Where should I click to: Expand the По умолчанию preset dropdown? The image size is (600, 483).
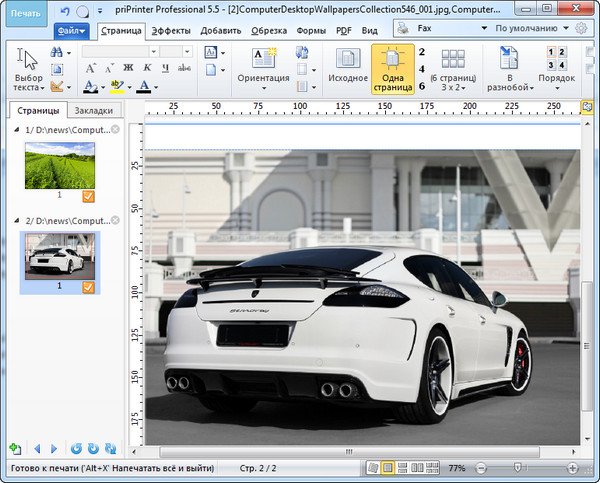530,30
